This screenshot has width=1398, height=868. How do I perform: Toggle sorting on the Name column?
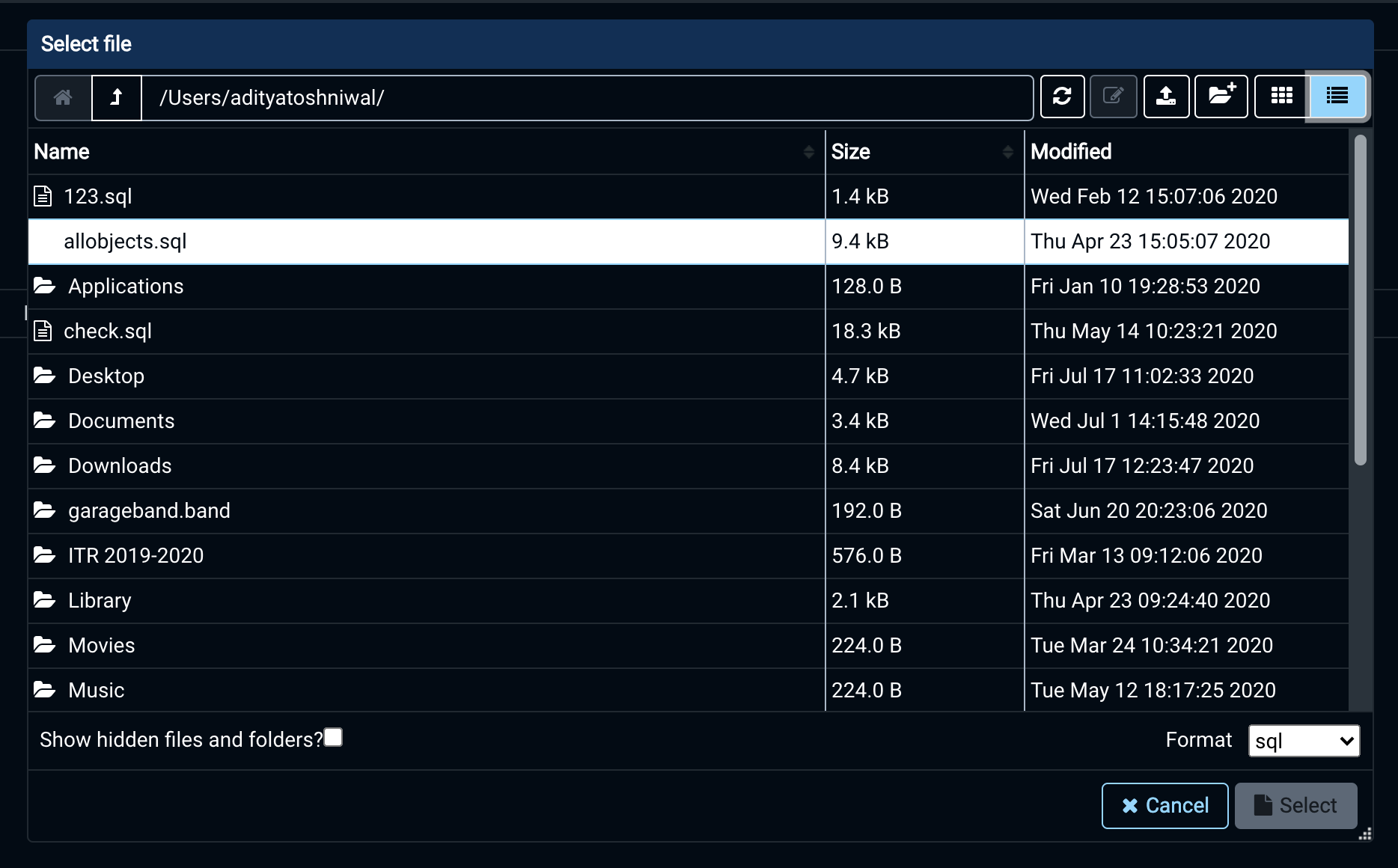pos(808,151)
